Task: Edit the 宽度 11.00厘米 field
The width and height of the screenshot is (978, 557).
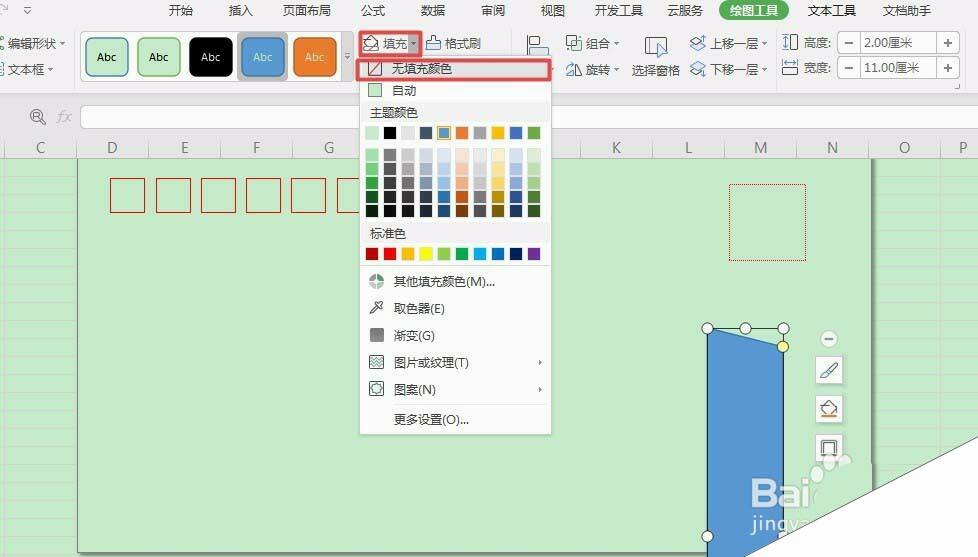Action: pos(898,67)
